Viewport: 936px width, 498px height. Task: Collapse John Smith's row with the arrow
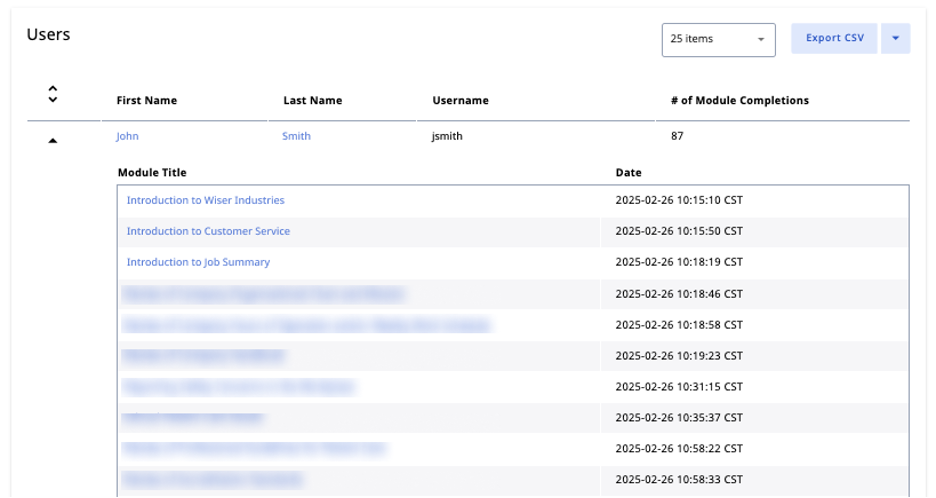tap(53, 141)
